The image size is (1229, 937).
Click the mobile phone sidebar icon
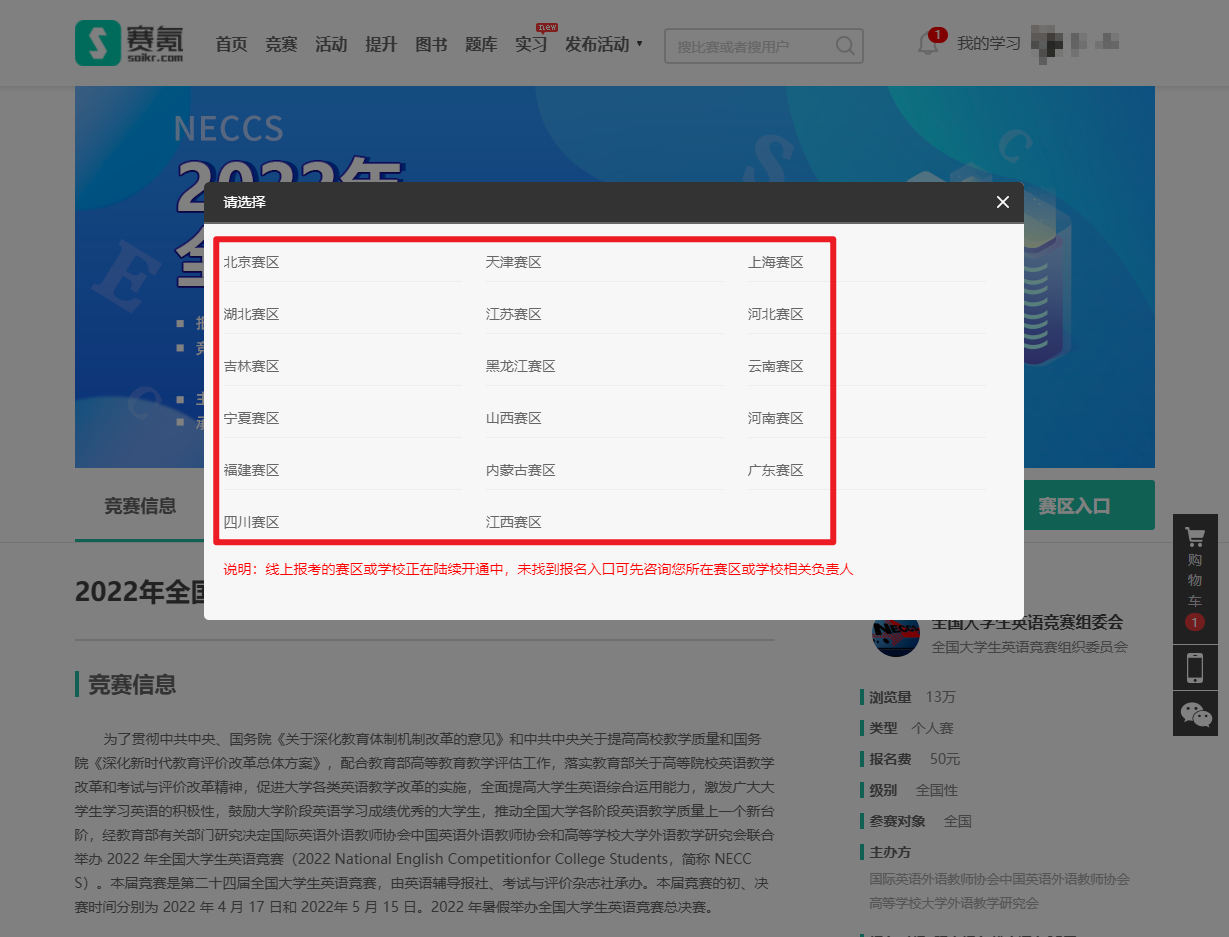click(1195, 667)
